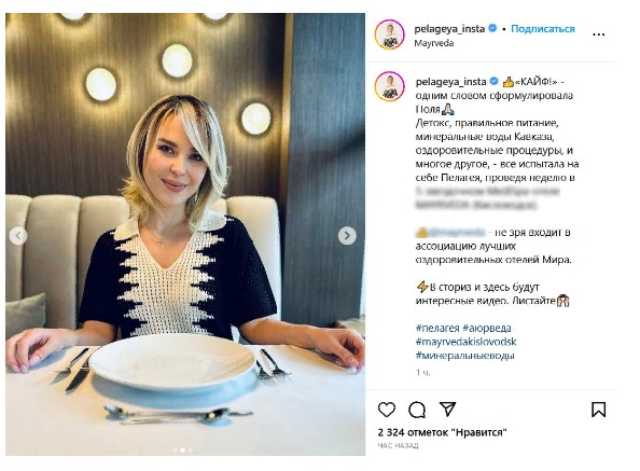The height and width of the screenshot is (471, 640).
Task: Click the Mayrveda location link
Action: coord(434,43)
